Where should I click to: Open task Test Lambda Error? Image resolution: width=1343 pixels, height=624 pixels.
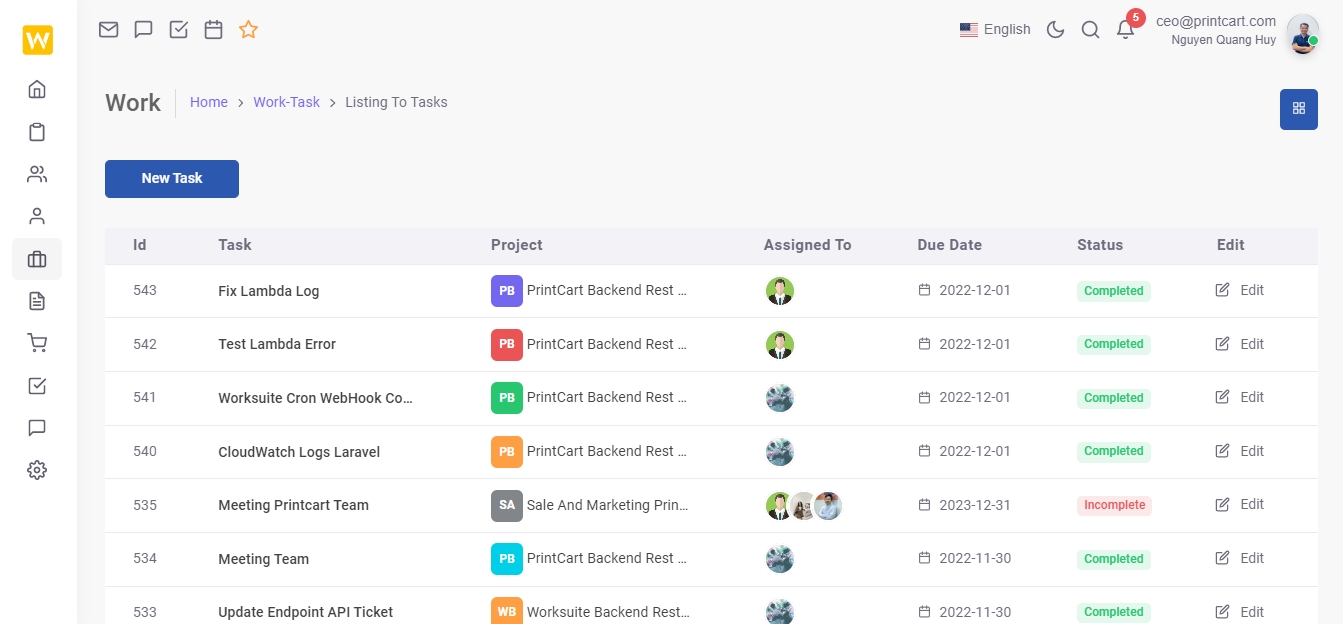277,344
